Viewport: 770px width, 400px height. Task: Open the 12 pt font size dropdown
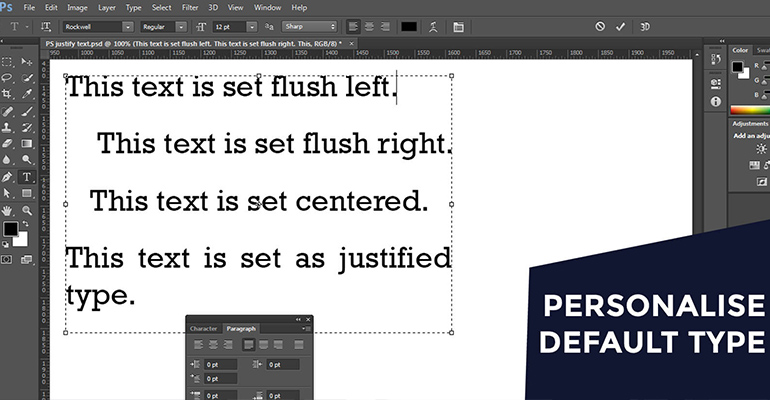[x=251, y=27]
